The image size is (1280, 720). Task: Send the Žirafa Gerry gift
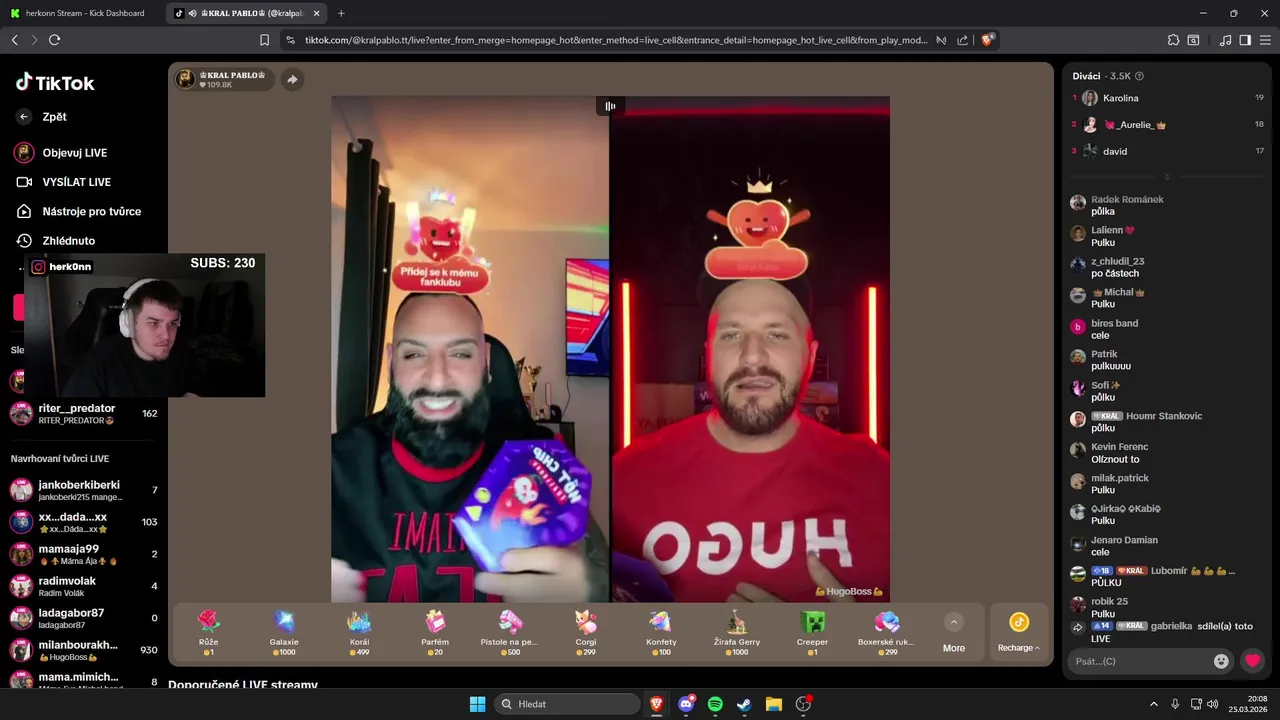click(737, 633)
